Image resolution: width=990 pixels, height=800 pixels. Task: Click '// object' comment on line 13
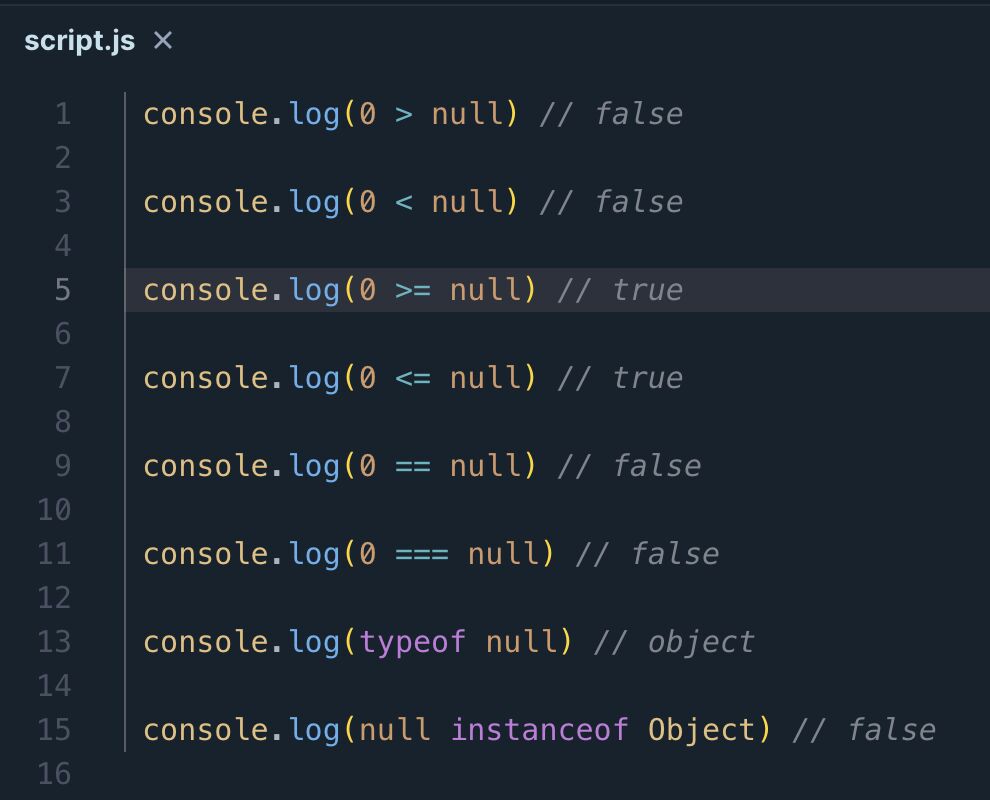click(674, 642)
